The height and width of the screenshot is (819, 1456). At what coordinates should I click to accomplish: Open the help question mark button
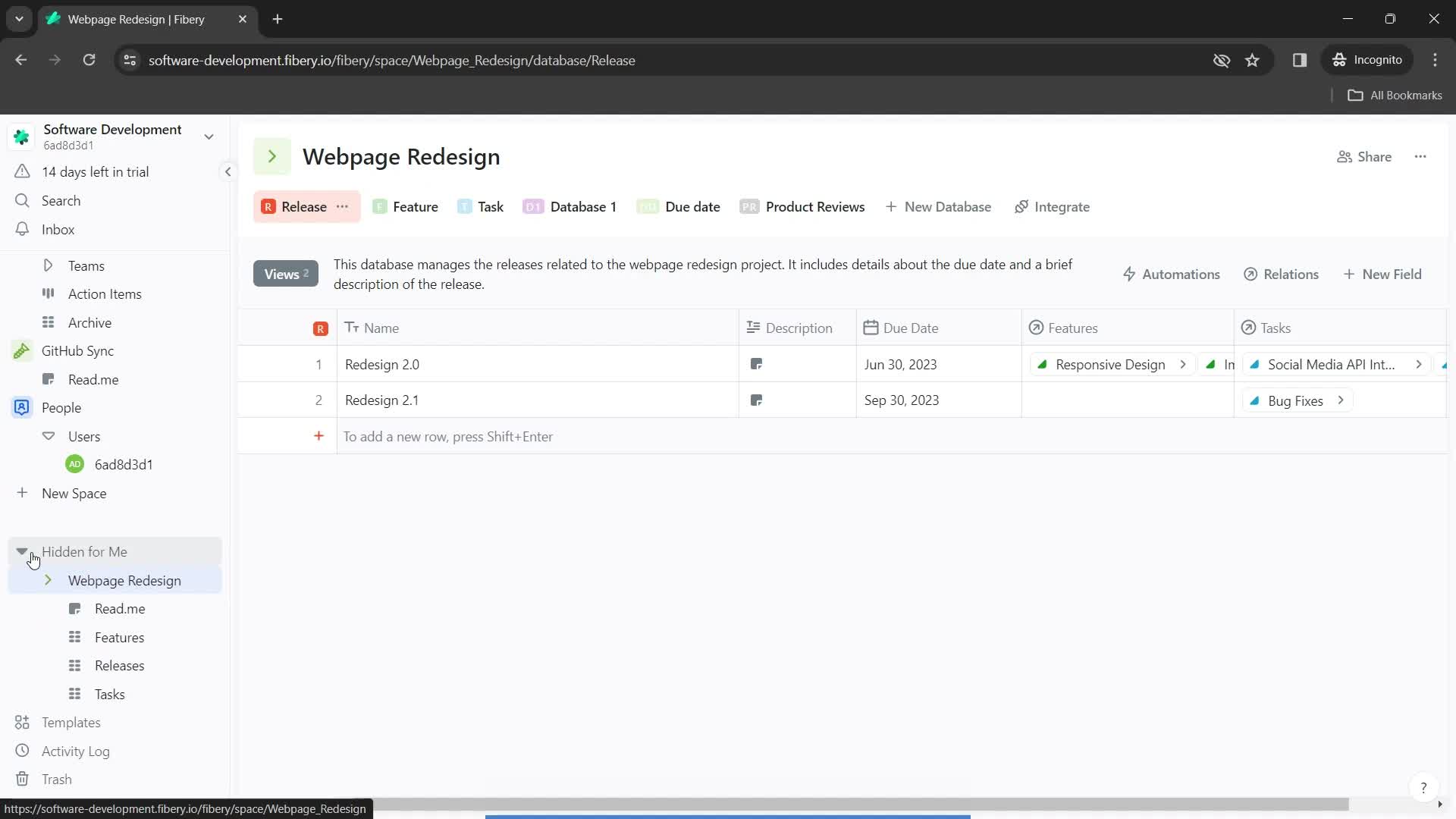pyautogui.click(x=1423, y=788)
